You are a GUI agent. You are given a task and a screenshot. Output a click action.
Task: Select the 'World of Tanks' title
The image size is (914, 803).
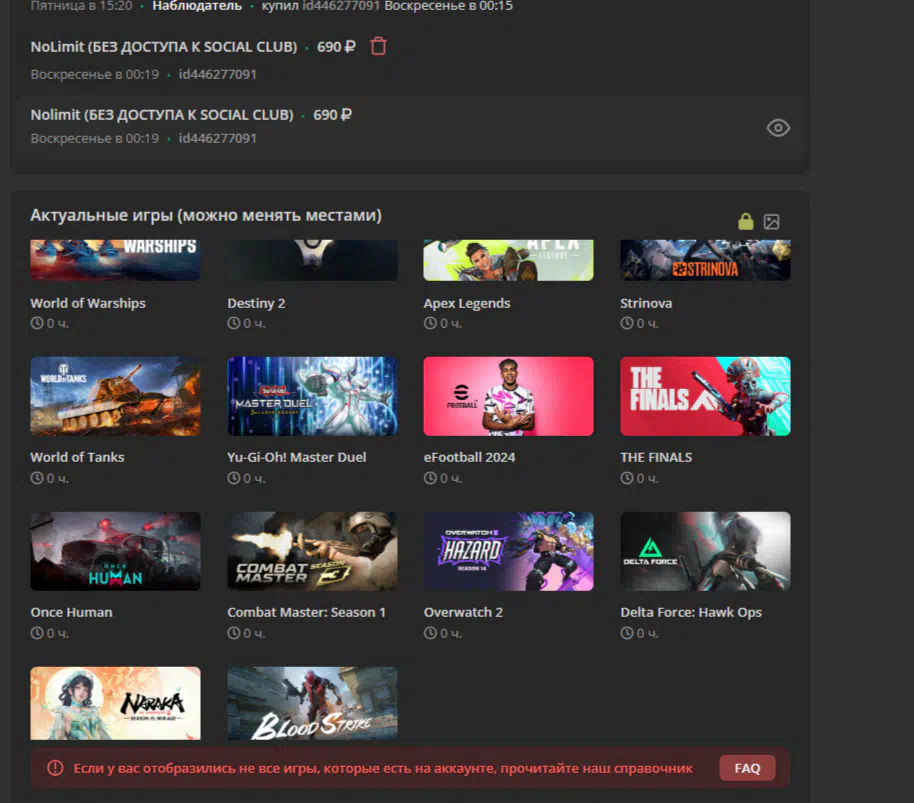(78, 457)
